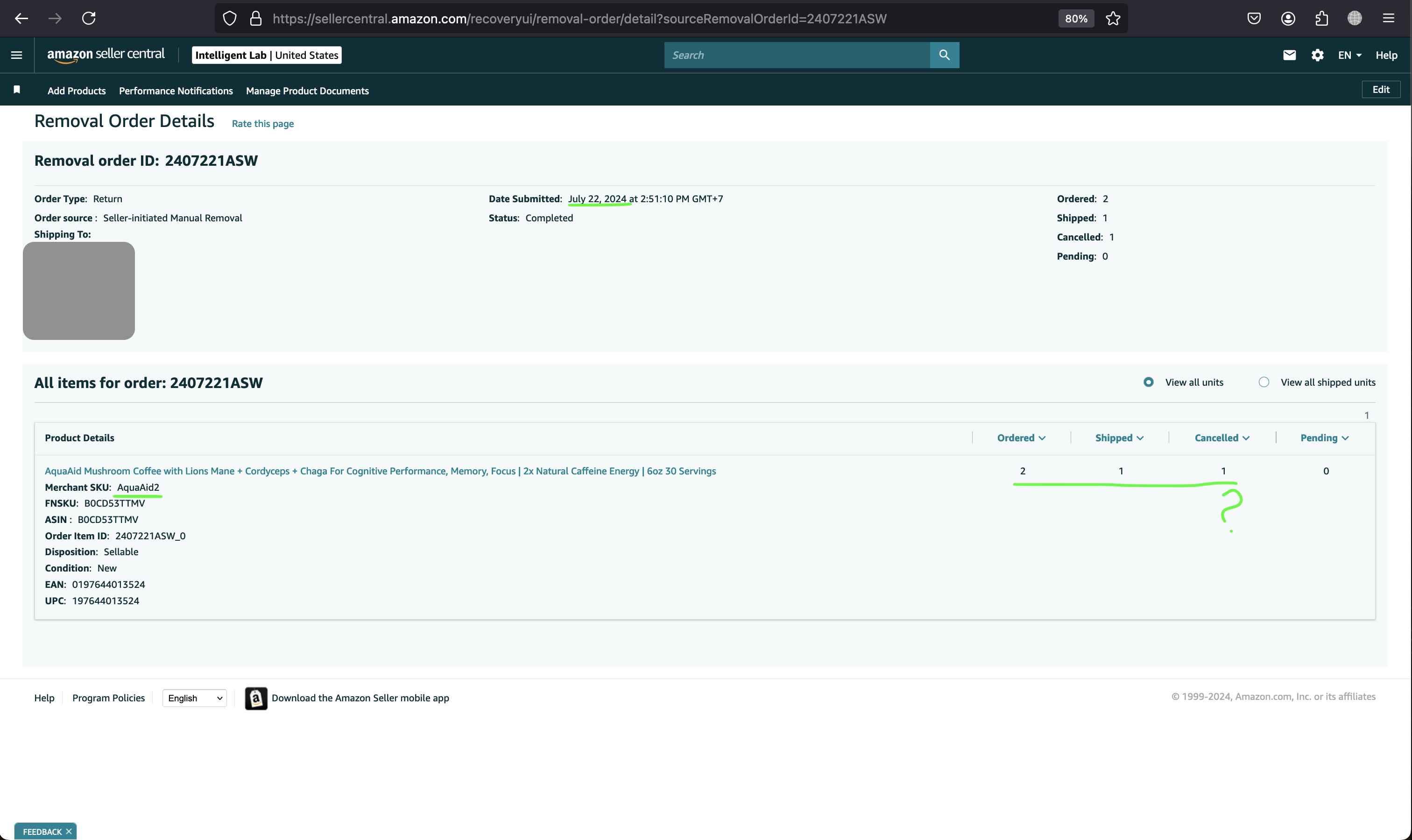Image resolution: width=1412 pixels, height=840 pixels.
Task: Open the Pocket save icon
Action: [1254, 18]
